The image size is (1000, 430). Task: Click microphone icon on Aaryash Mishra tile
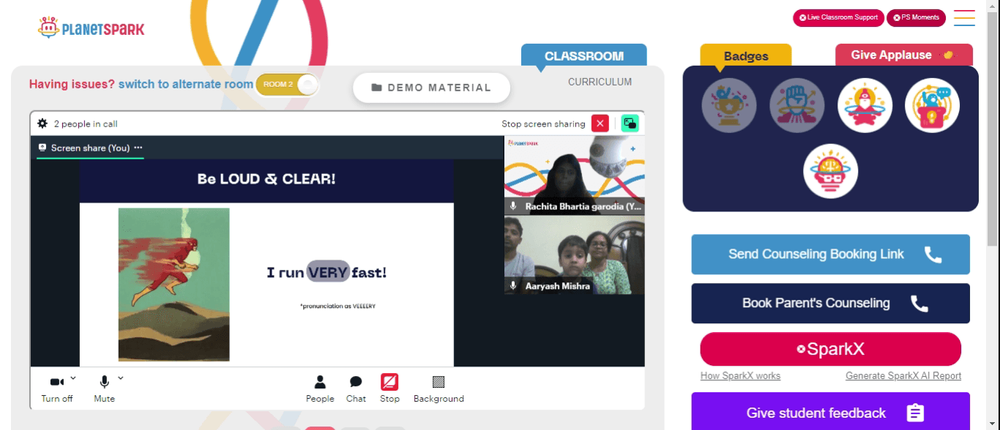[x=513, y=286]
